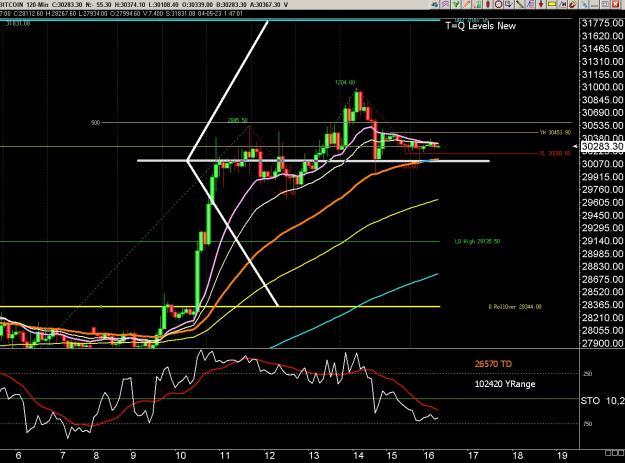625x463 pixels.
Task: Click the B:30283.30 bid value
Action: 231,5
